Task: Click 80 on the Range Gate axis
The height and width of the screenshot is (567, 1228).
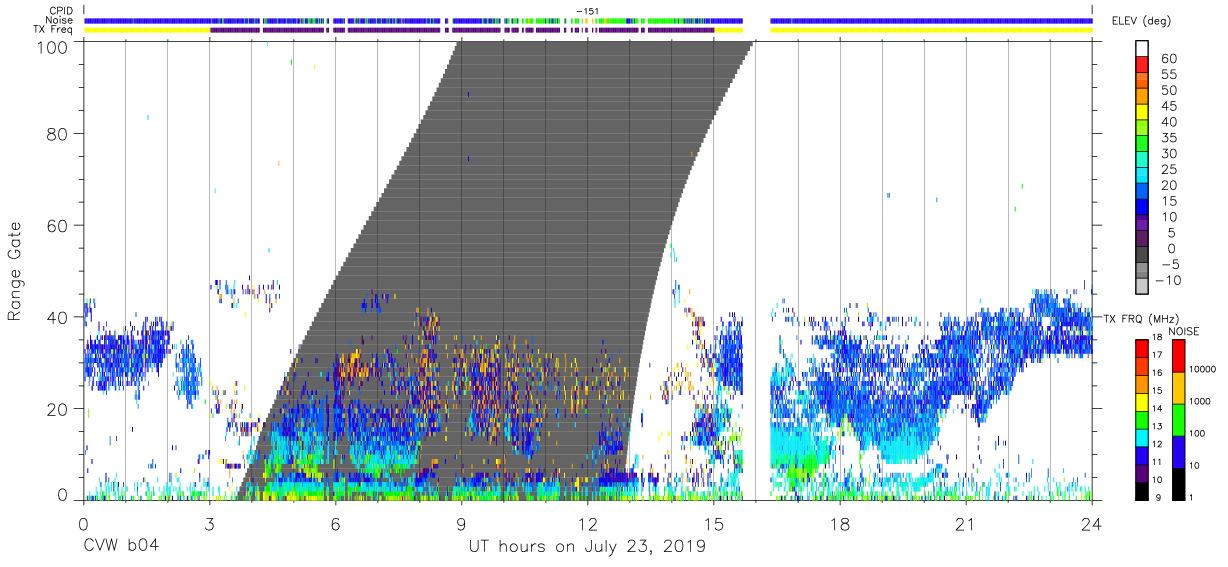Action: [x=57, y=133]
